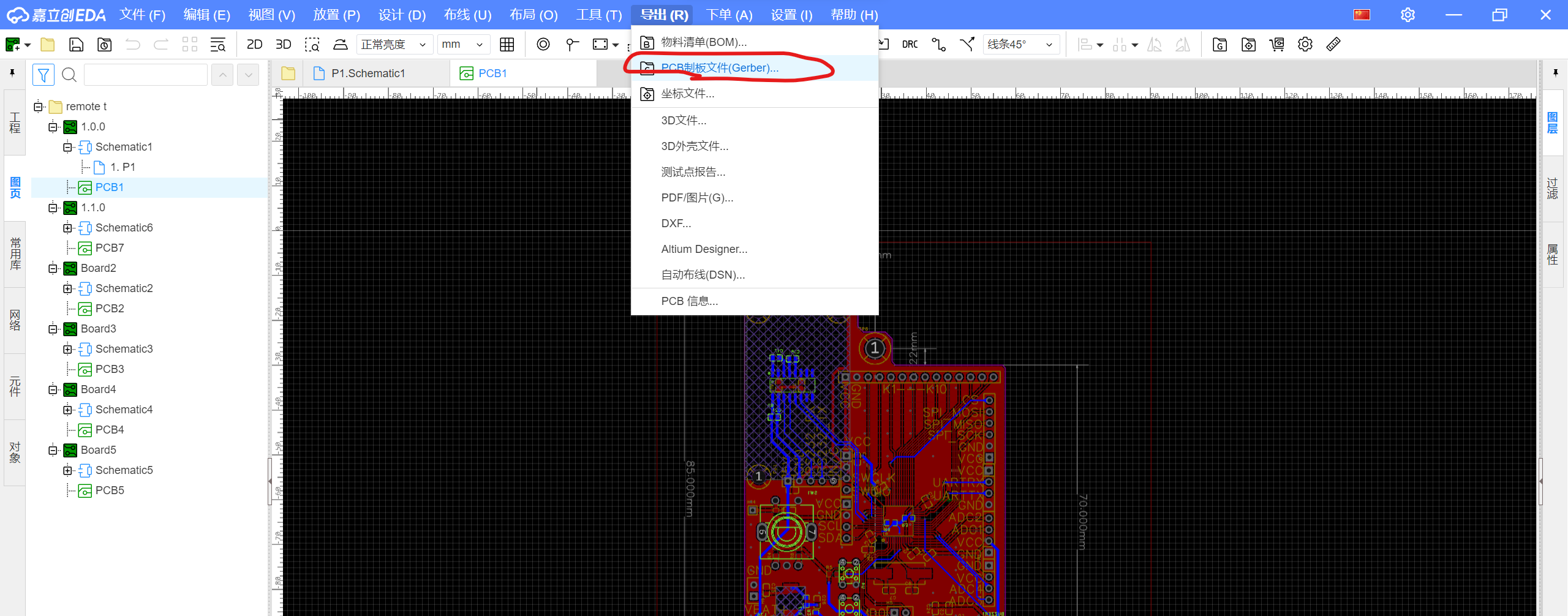Choose PCB制板文件(Gerber) export option
The height and width of the screenshot is (616, 1568).
point(755,68)
